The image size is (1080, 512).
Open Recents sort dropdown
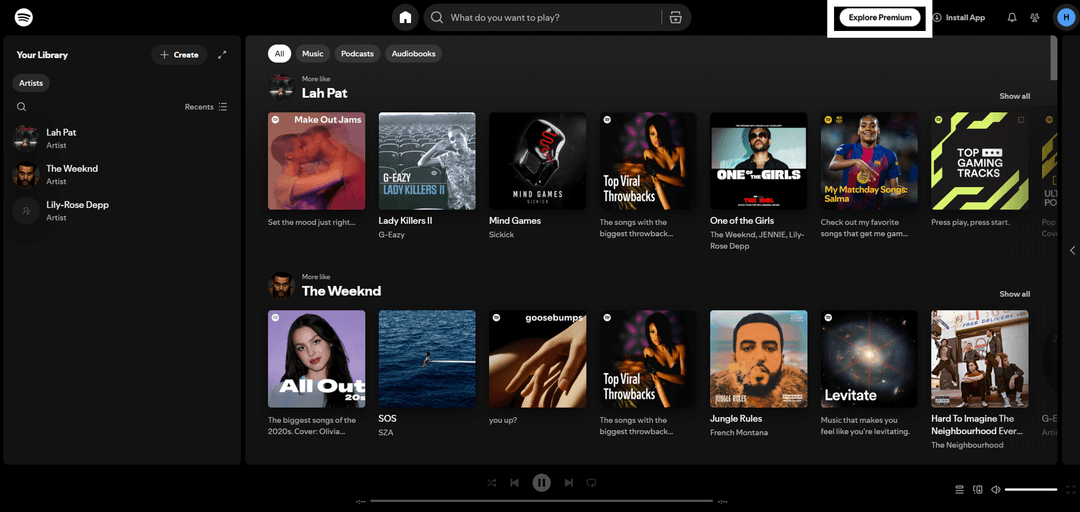coord(206,107)
